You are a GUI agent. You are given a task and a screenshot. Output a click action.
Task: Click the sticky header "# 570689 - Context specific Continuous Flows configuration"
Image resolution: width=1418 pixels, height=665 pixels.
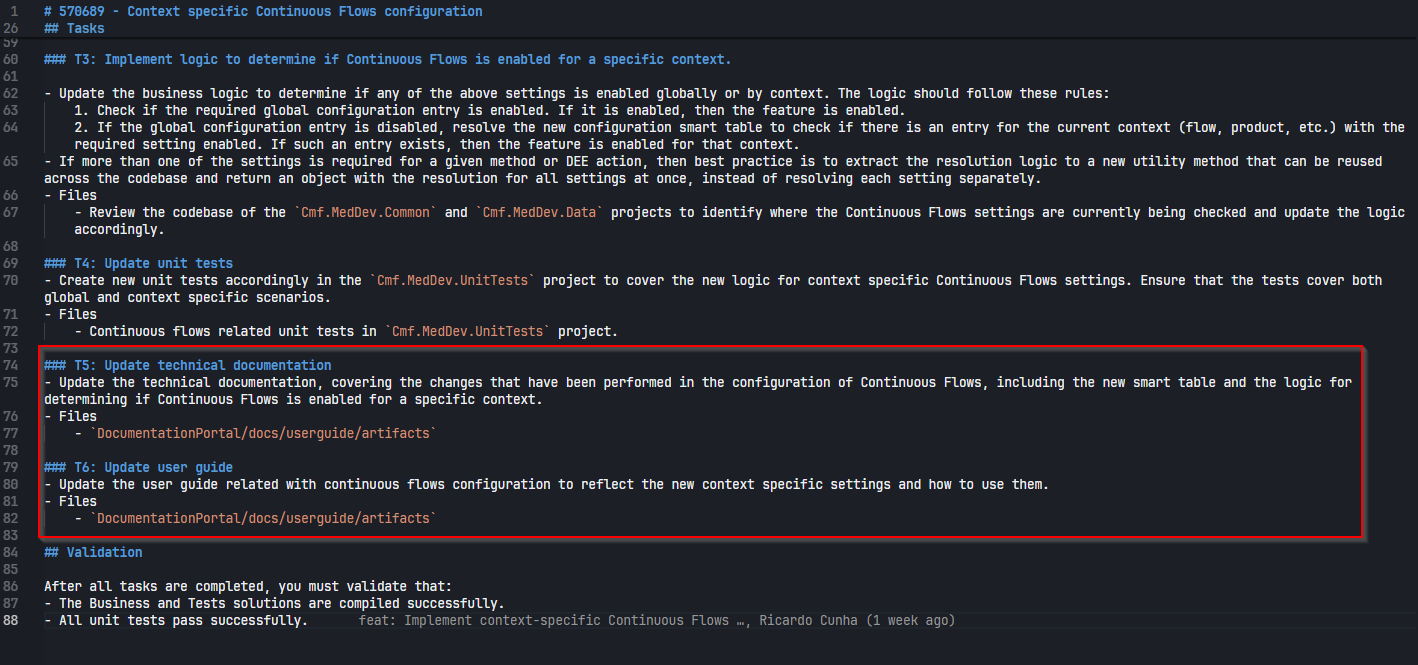click(x=263, y=11)
